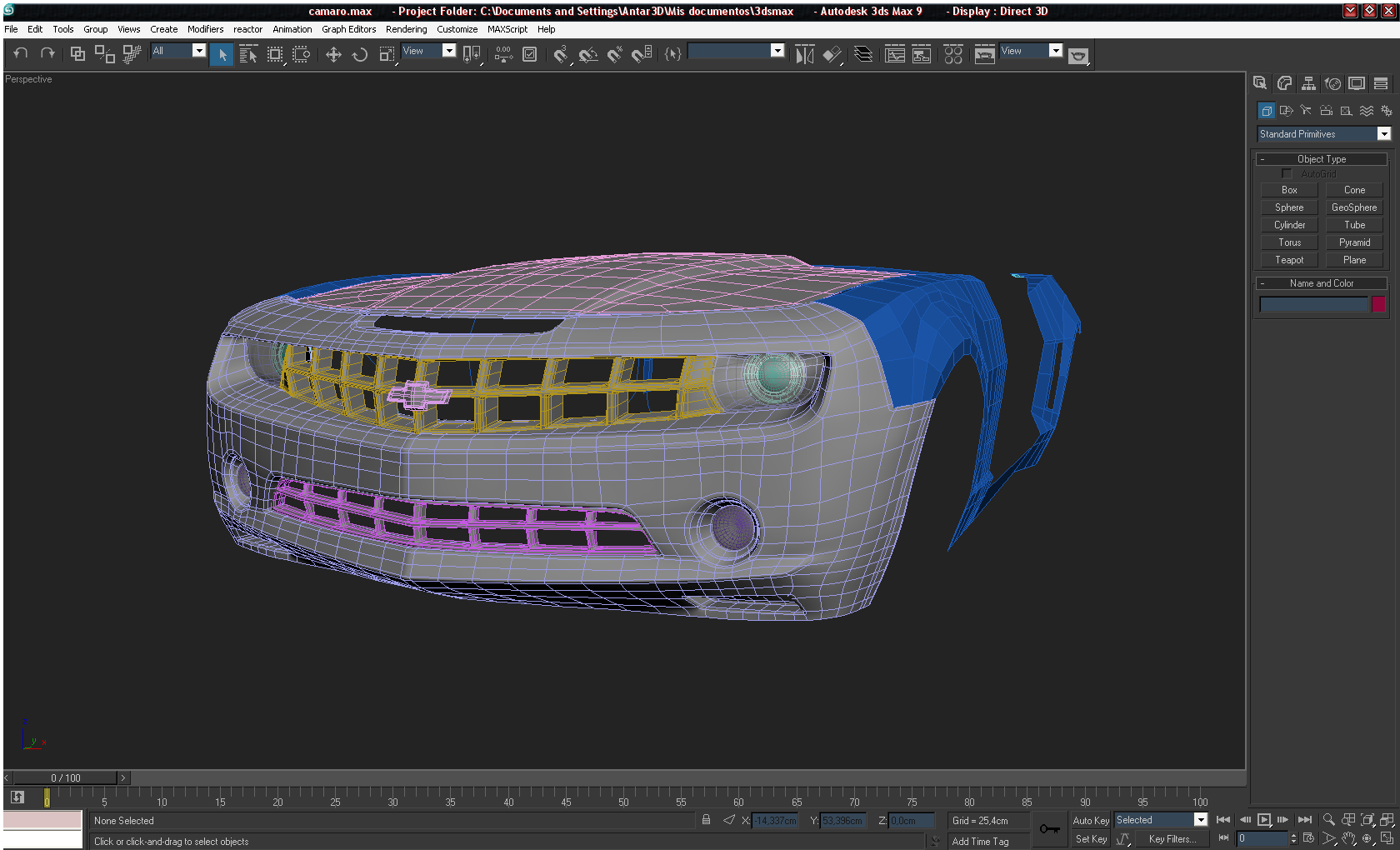Click the GeoSphere primitive button
This screenshot has height=850, width=1400.
1354,207
